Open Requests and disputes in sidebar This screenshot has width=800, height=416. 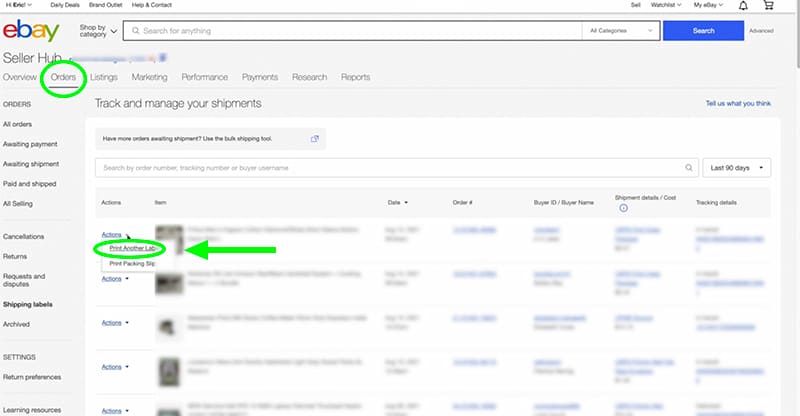click(24, 280)
